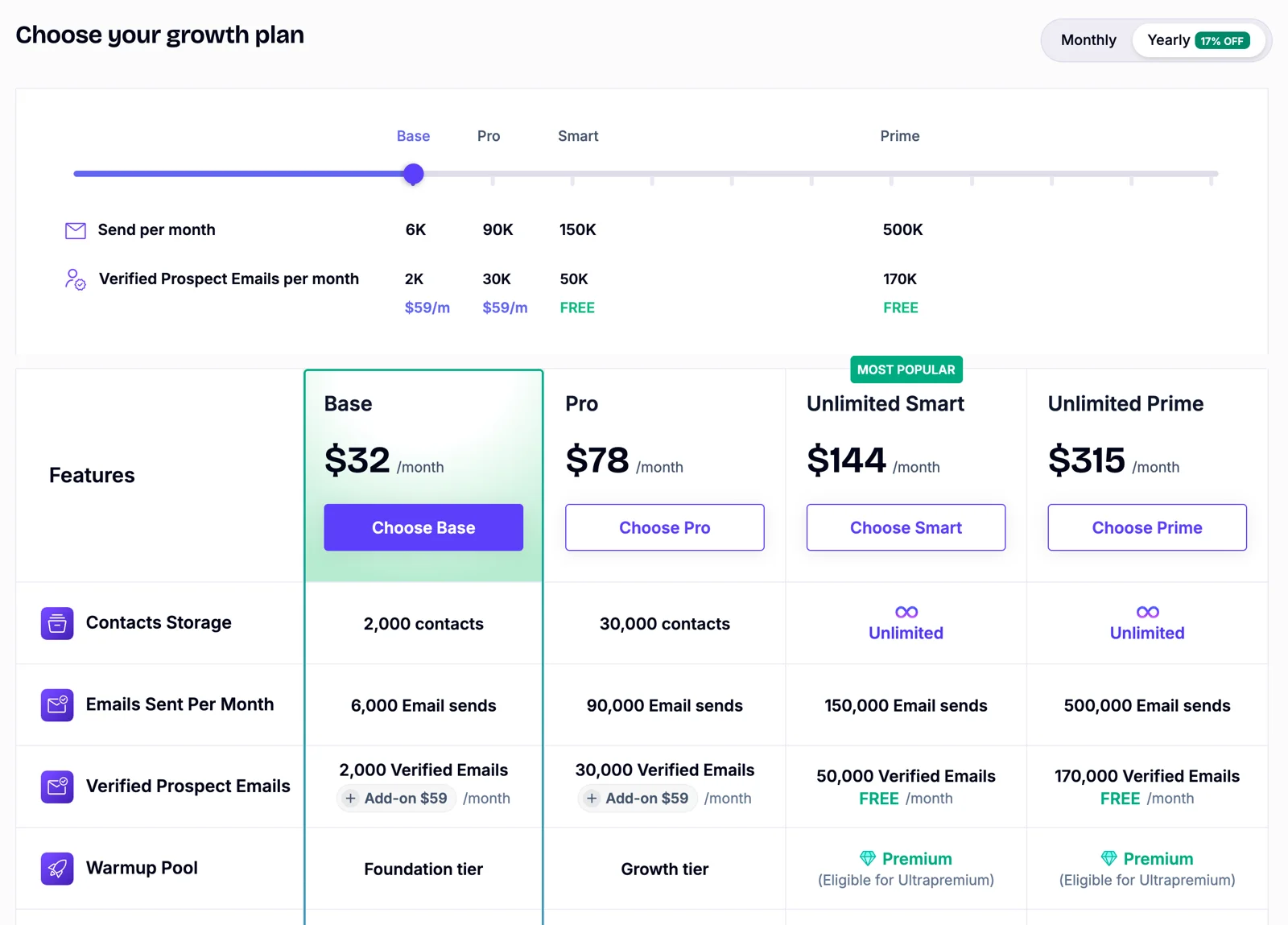Click the 90,000 Email sends cell
1288x925 pixels.
665,706
